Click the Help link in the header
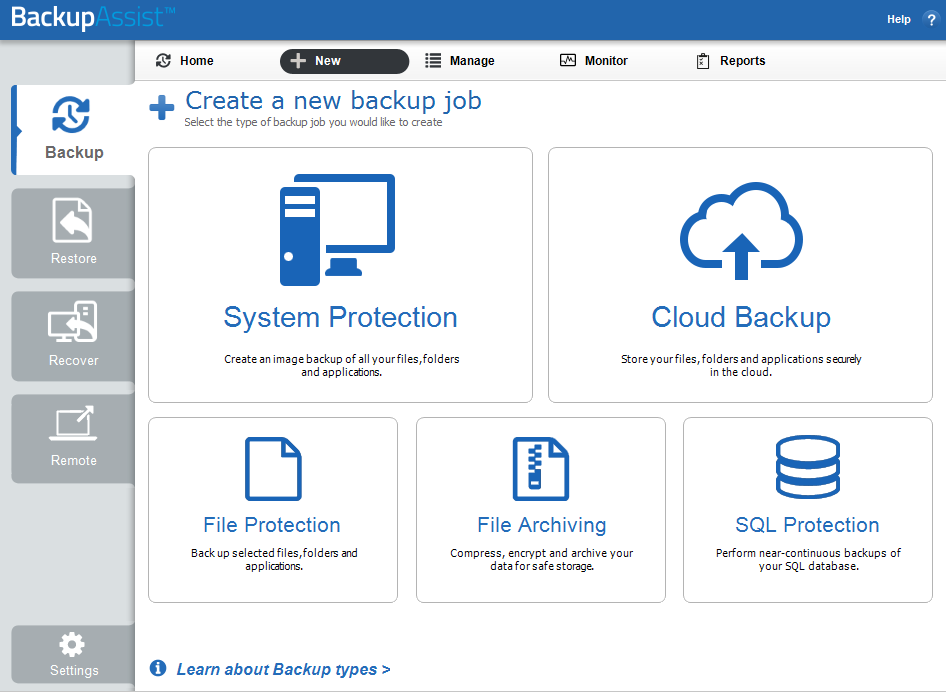Viewport: 946px width, 692px height. [898, 19]
